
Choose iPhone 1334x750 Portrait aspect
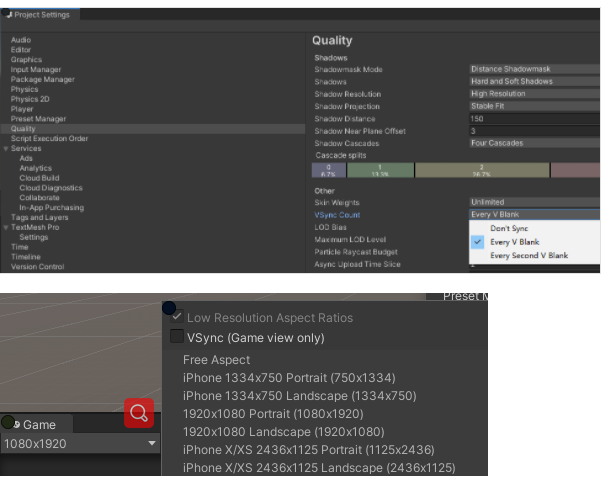tap(289, 378)
